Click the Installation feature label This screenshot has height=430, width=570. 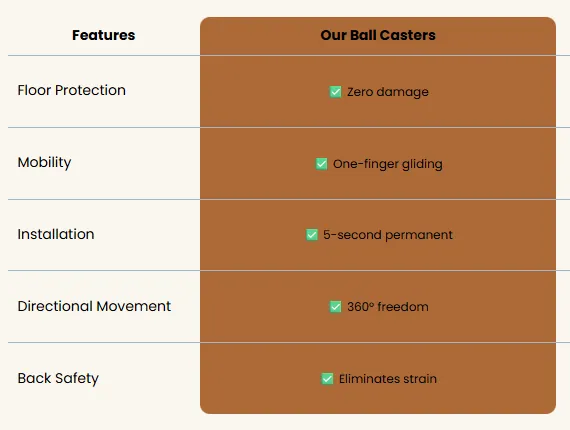tap(56, 234)
